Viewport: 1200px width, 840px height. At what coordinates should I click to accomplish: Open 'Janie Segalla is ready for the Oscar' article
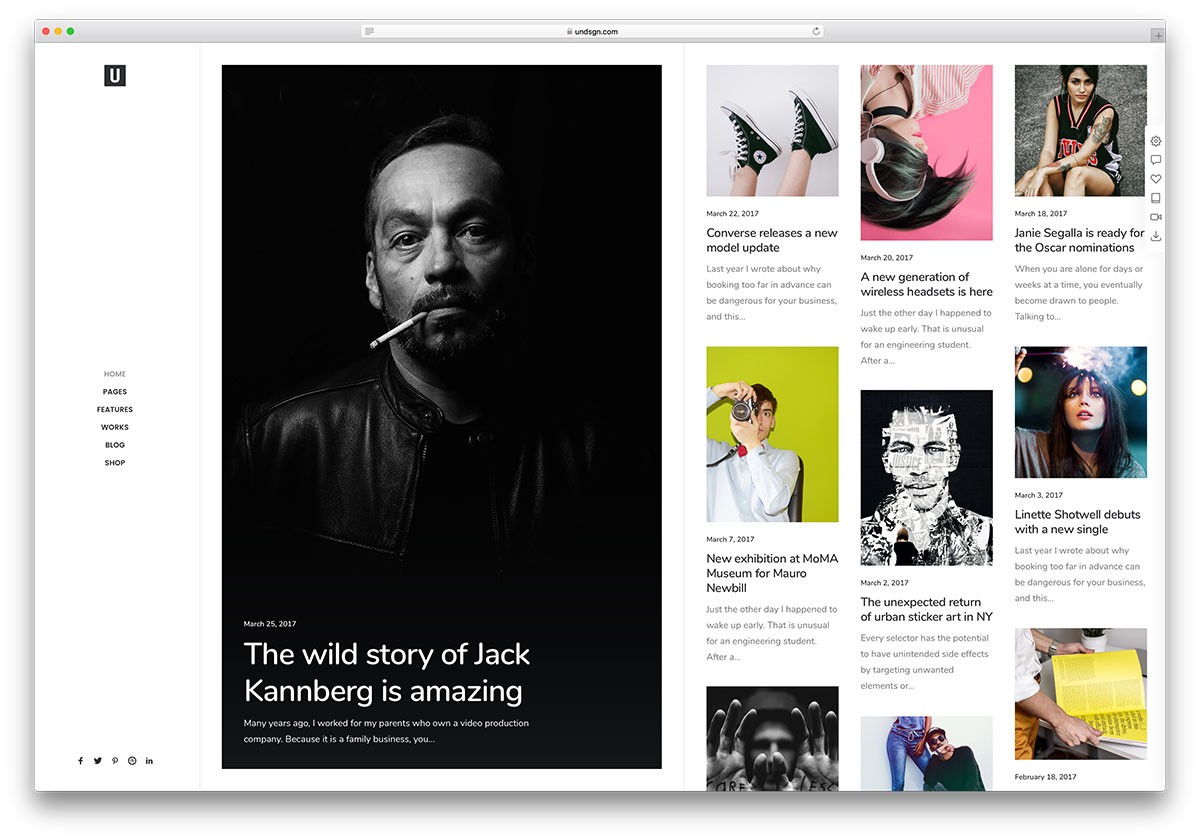[x=1080, y=240]
